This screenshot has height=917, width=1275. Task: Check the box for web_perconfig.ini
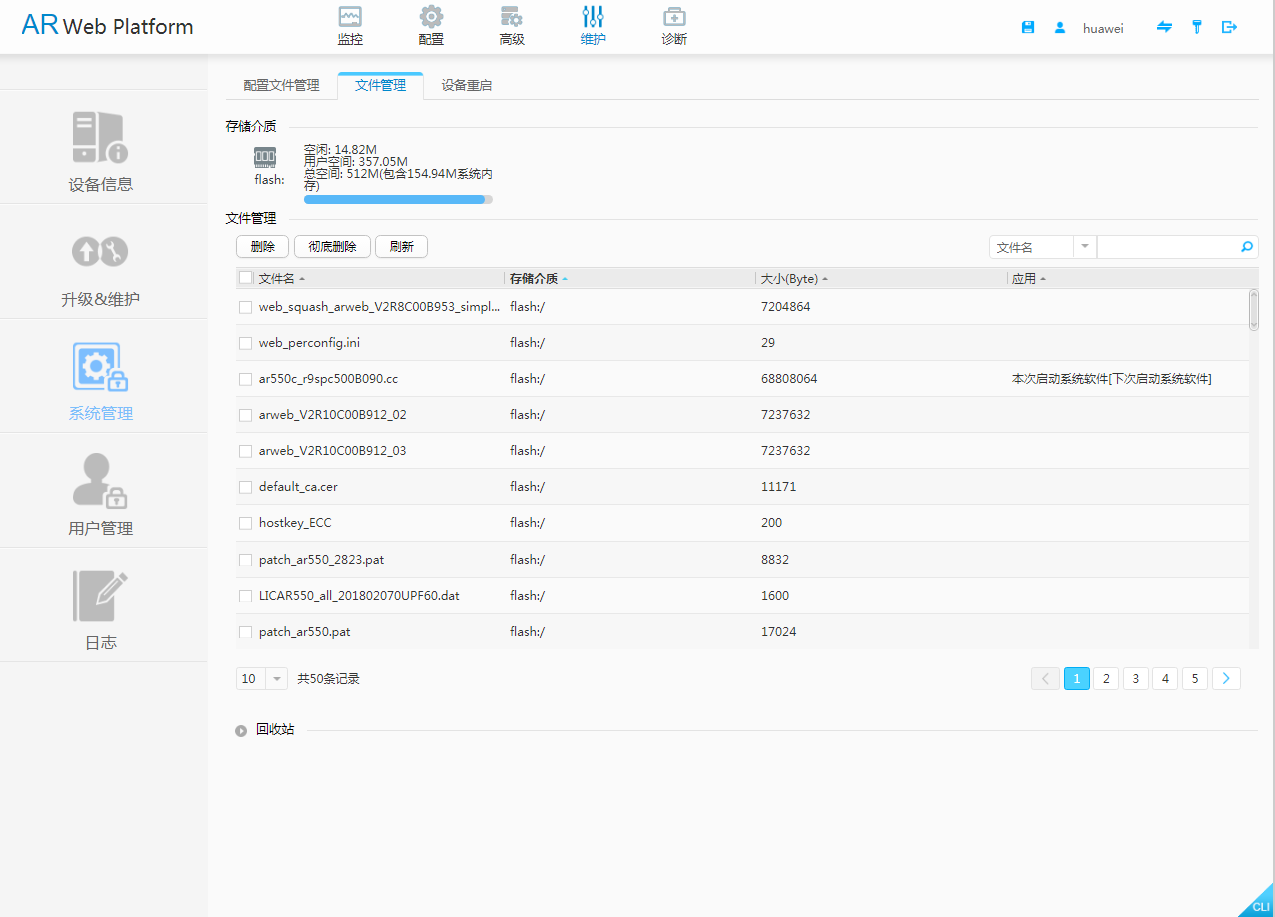(246, 343)
